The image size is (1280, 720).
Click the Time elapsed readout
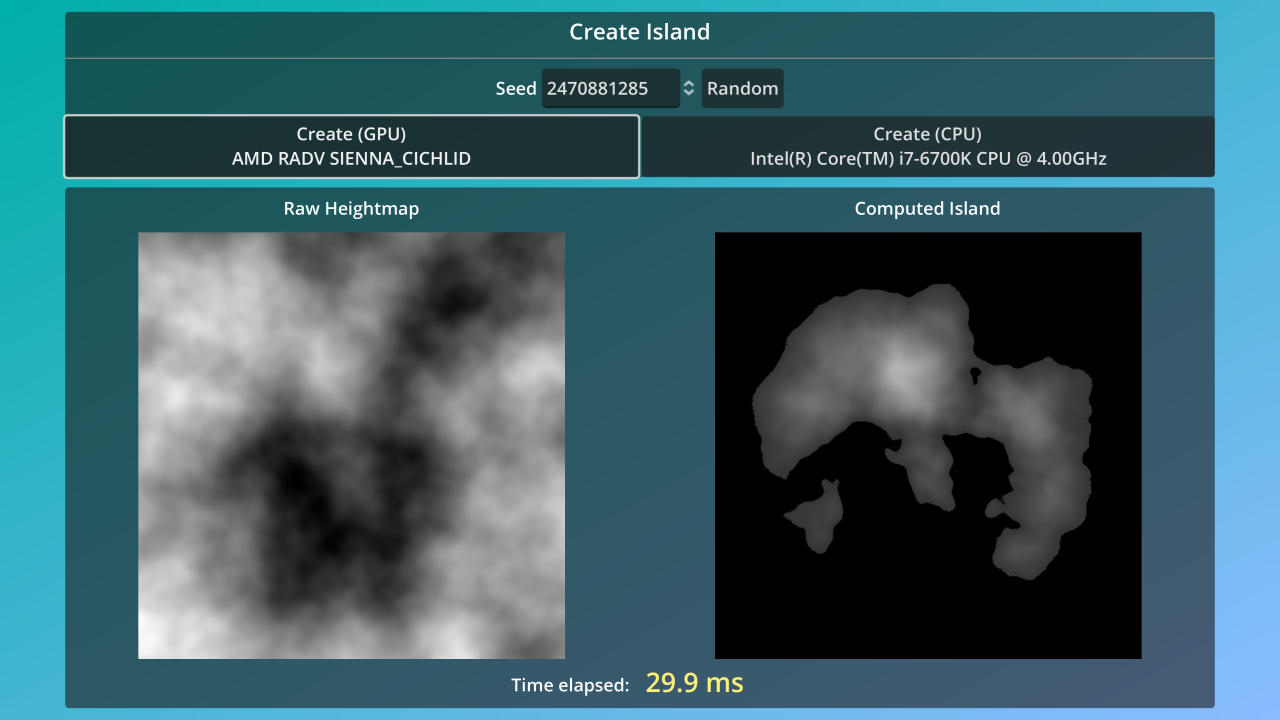point(568,684)
